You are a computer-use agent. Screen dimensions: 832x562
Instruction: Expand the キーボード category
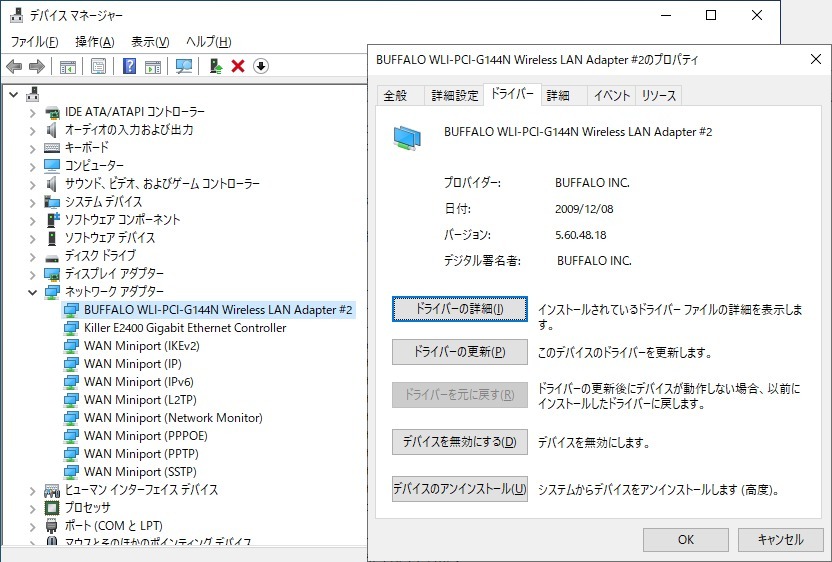pyautogui.click(x=33, y=148)
